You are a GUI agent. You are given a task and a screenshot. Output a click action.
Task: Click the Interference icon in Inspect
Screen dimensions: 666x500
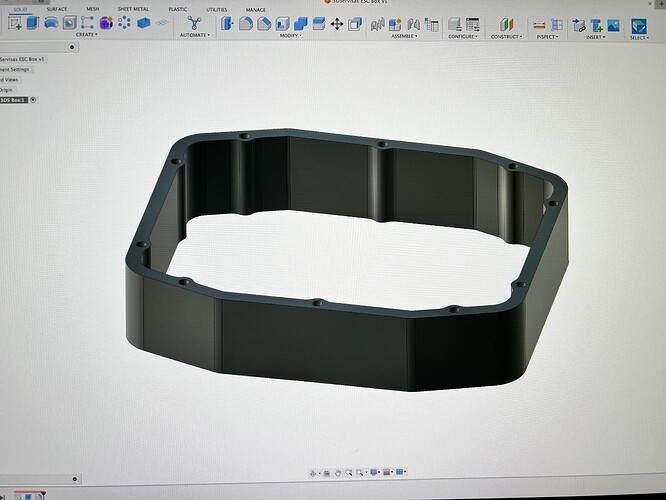click(x=557, y=25)
